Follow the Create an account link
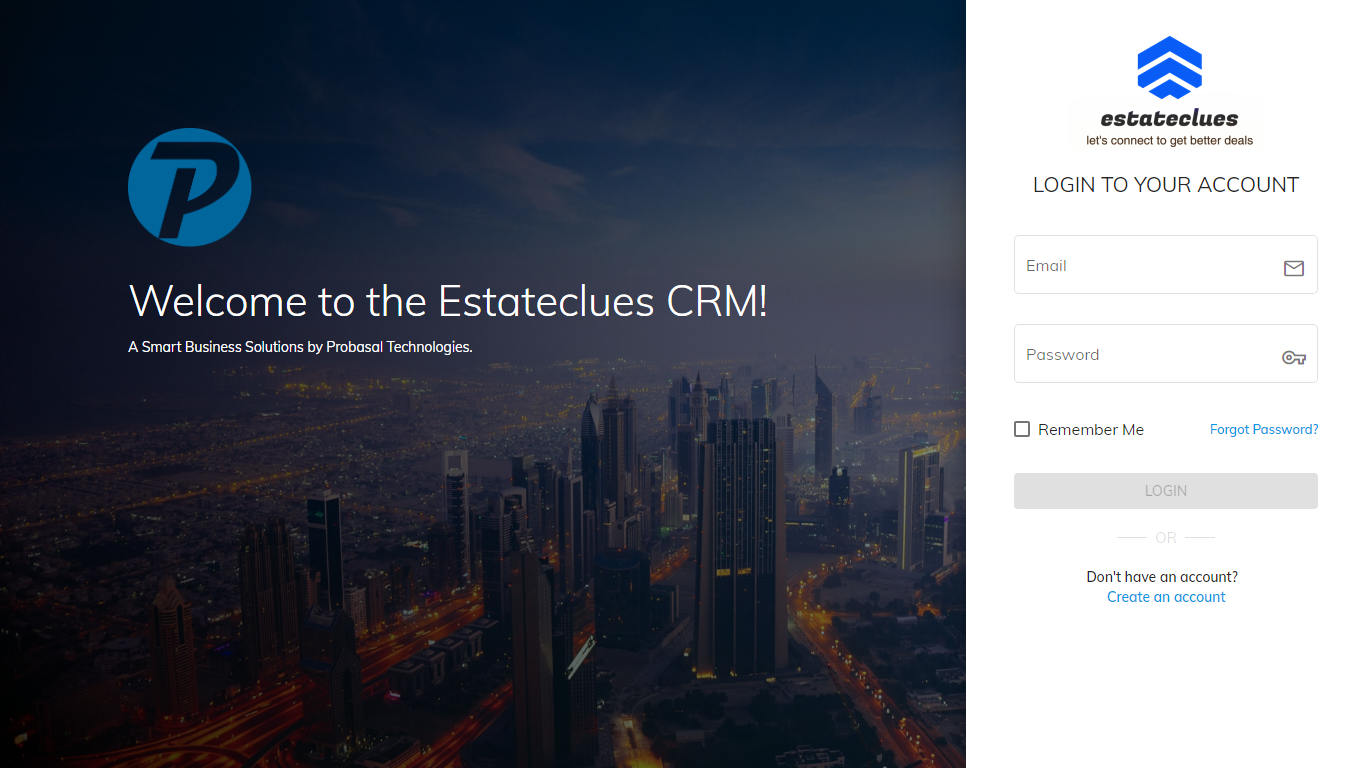The width and height of the screenshot is (1366, 768). (1166, 597)
